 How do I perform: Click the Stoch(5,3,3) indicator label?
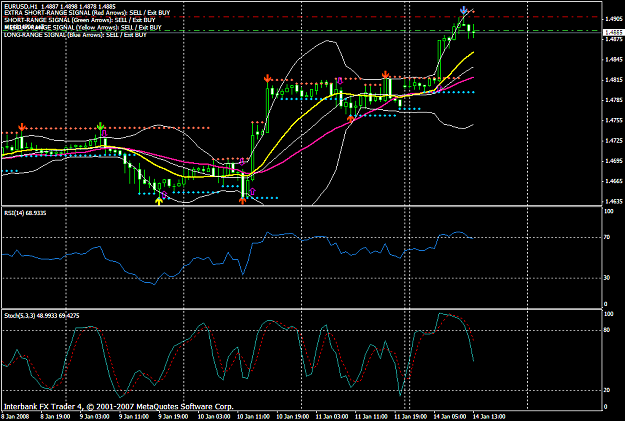coord(42,315)
